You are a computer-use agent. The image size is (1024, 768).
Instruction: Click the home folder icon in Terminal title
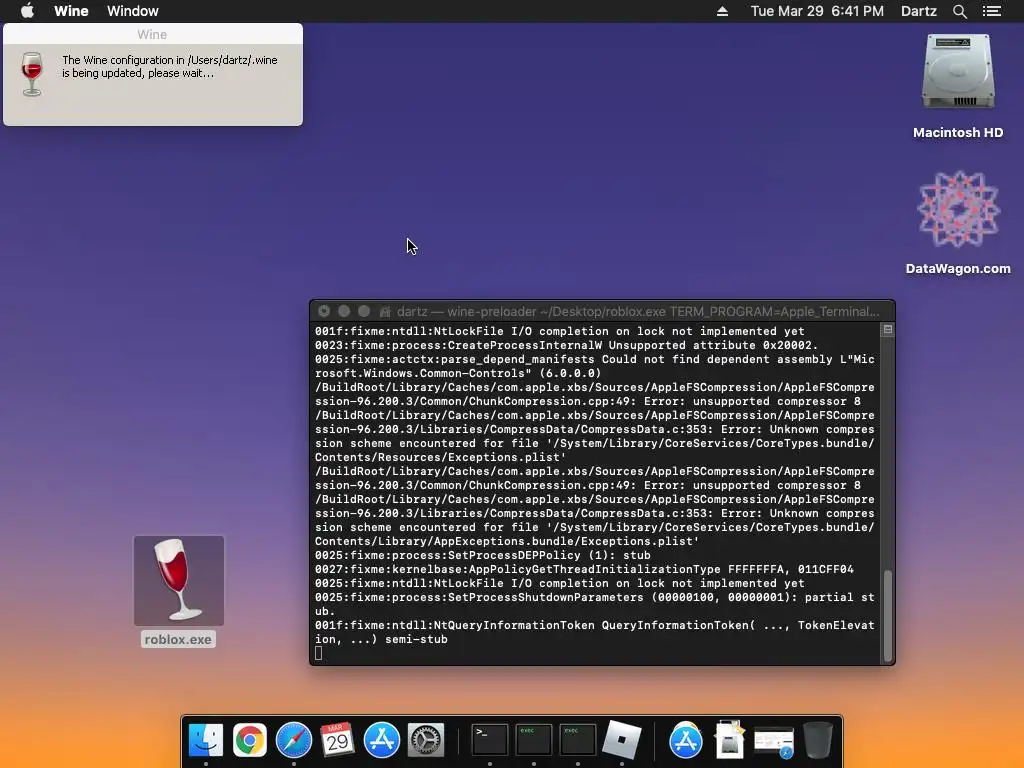pos(385,312)
